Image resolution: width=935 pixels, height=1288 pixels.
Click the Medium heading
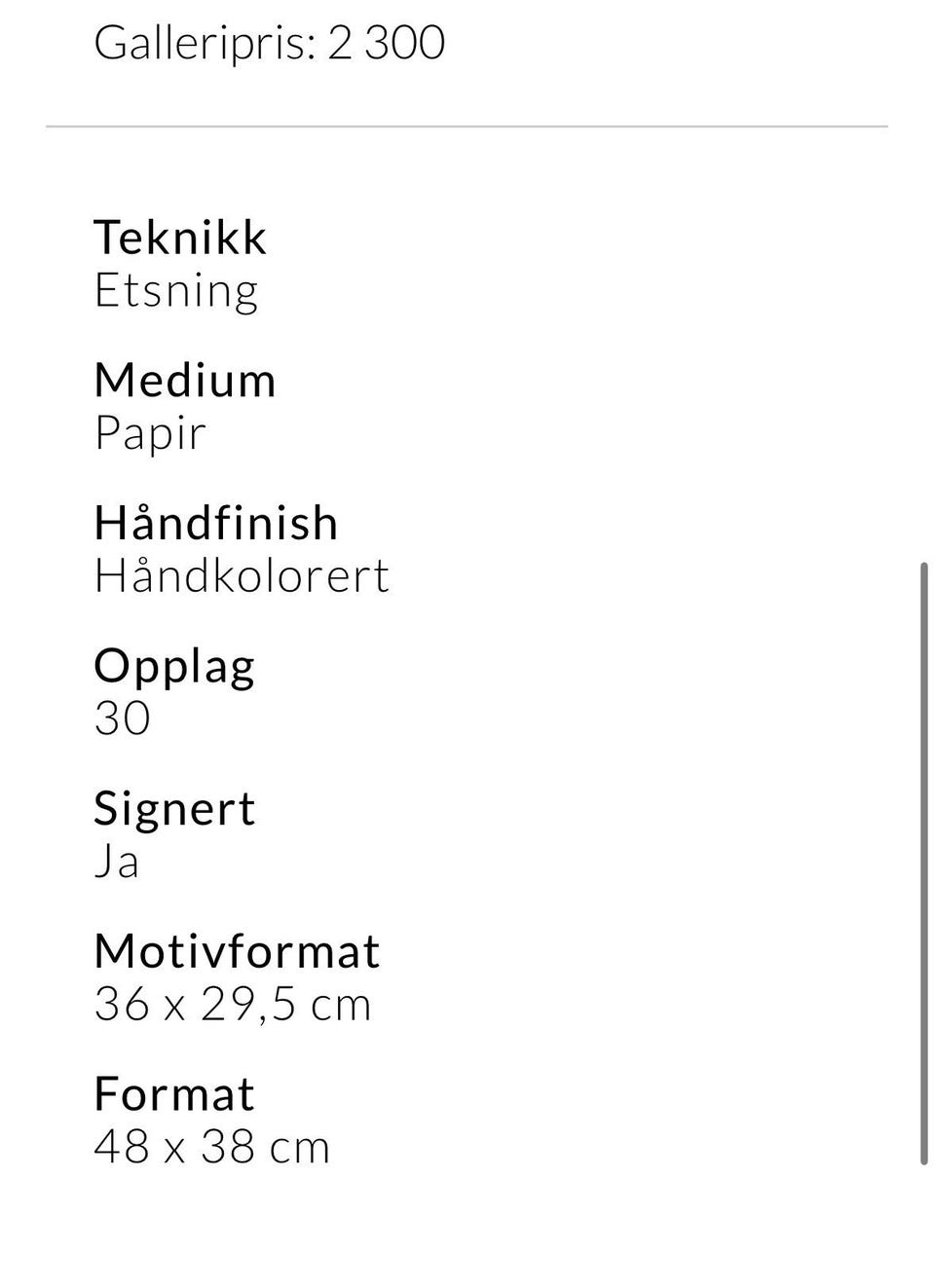184,380
